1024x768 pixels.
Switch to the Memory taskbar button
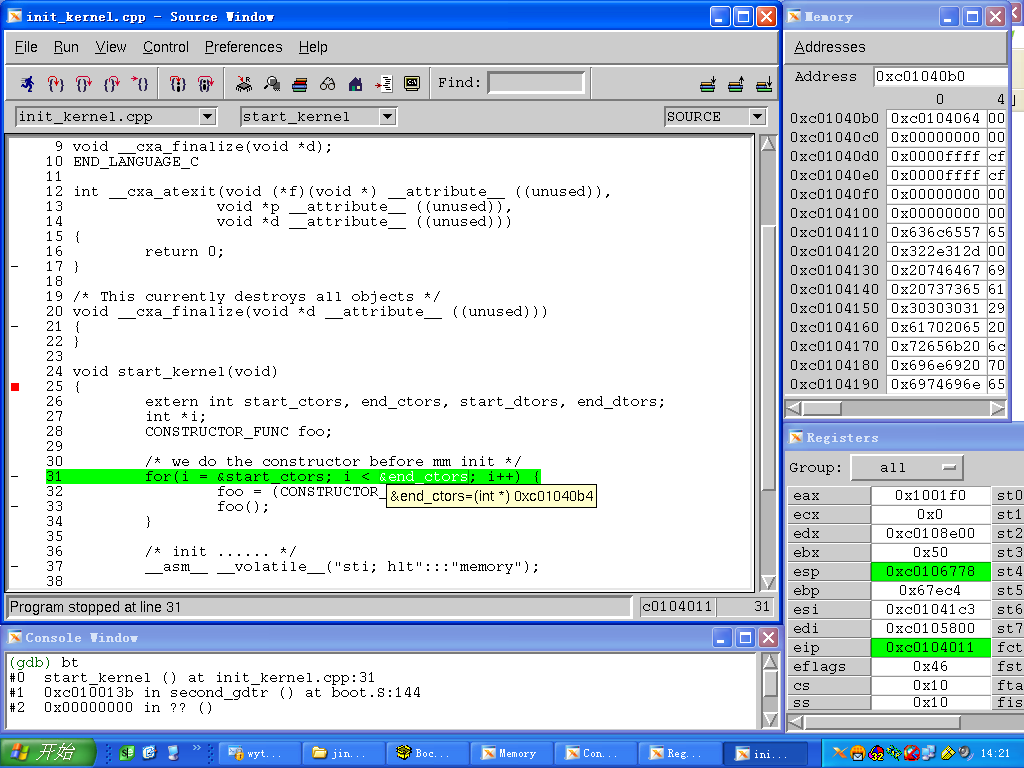[510, 753]
